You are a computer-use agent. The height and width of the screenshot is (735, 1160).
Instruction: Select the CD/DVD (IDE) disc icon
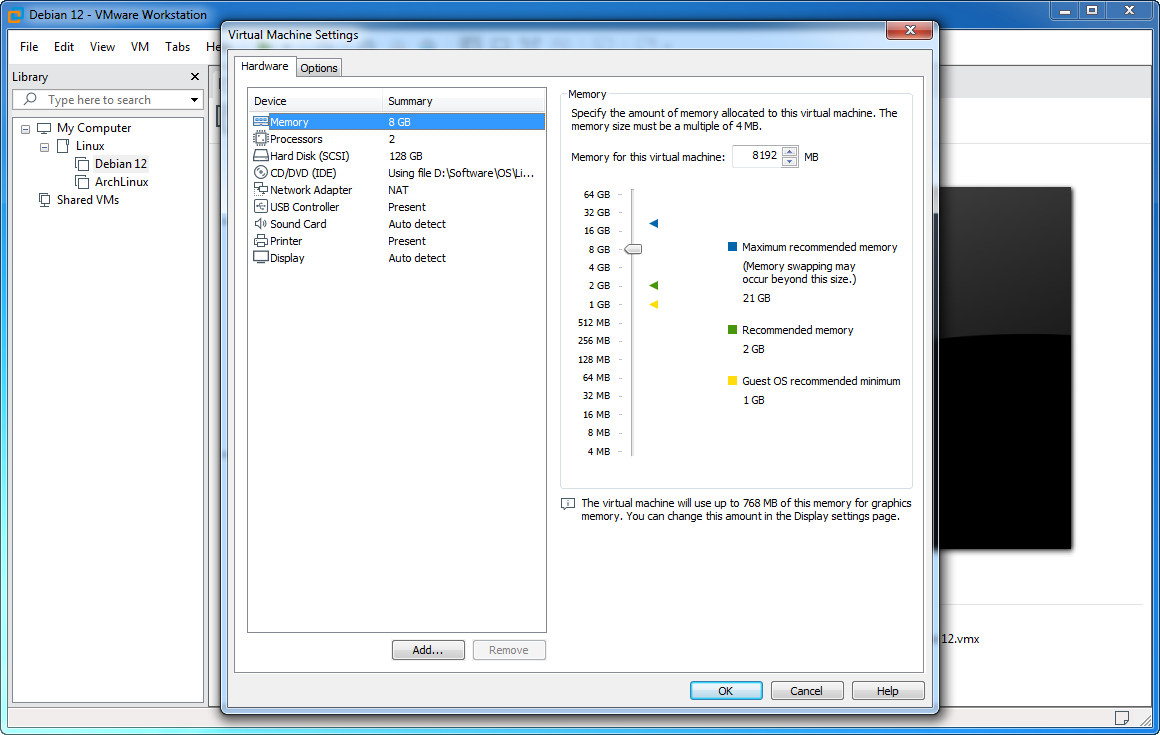click(260, 172)
